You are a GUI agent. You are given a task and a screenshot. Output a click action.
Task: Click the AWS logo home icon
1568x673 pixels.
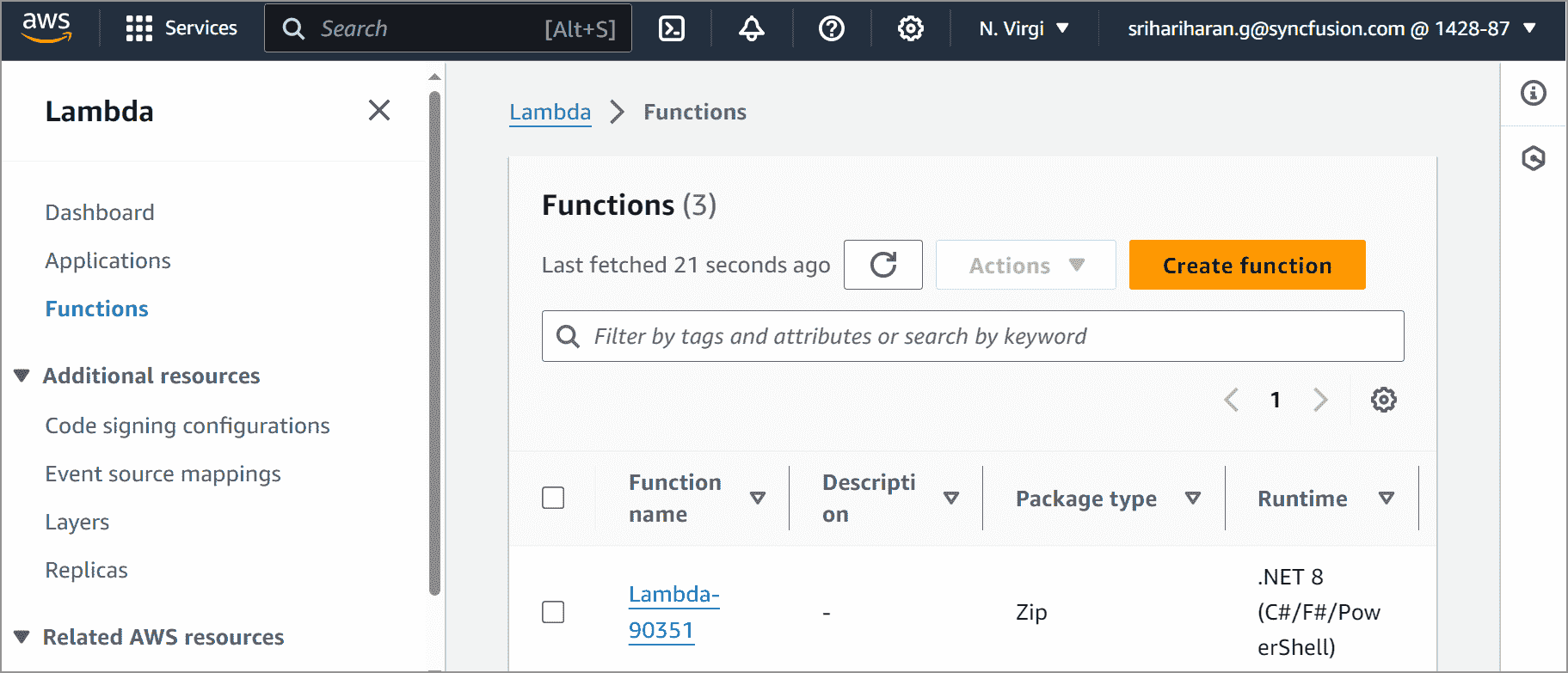(x=46, y=28)
